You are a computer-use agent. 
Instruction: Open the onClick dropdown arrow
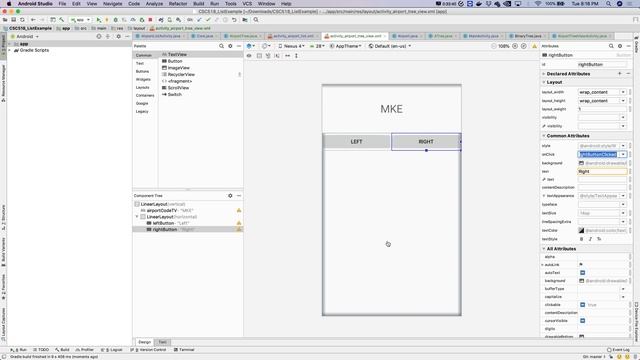coord(623,154)
